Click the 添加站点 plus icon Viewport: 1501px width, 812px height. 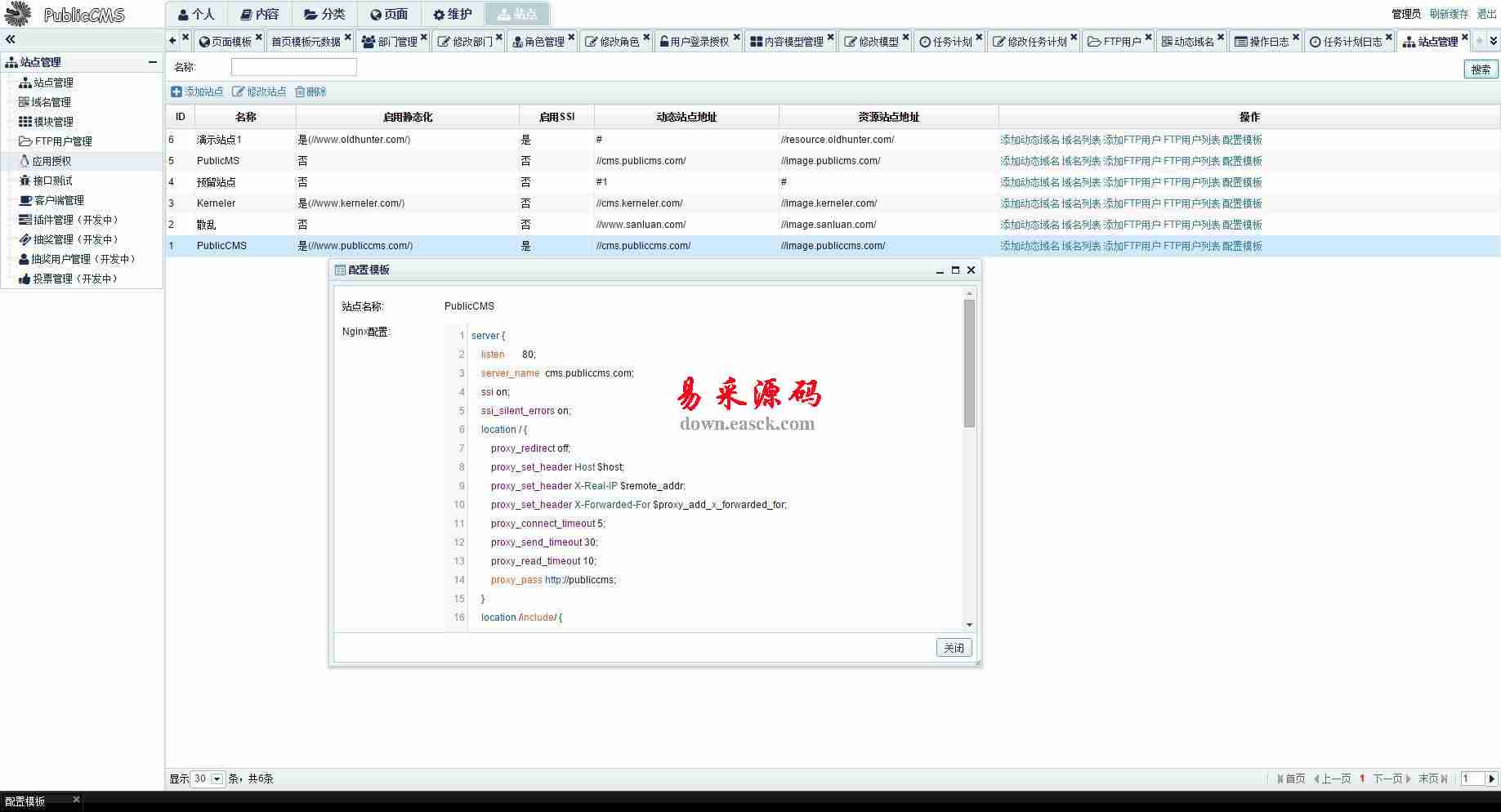176,92
